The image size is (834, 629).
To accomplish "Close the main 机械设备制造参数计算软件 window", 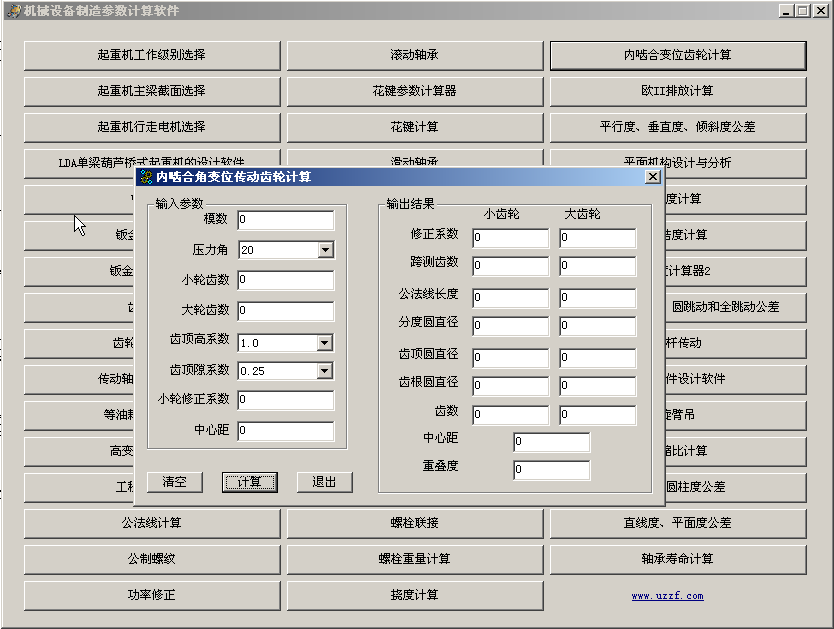I will pyautogui.click(x=821, y=11).
